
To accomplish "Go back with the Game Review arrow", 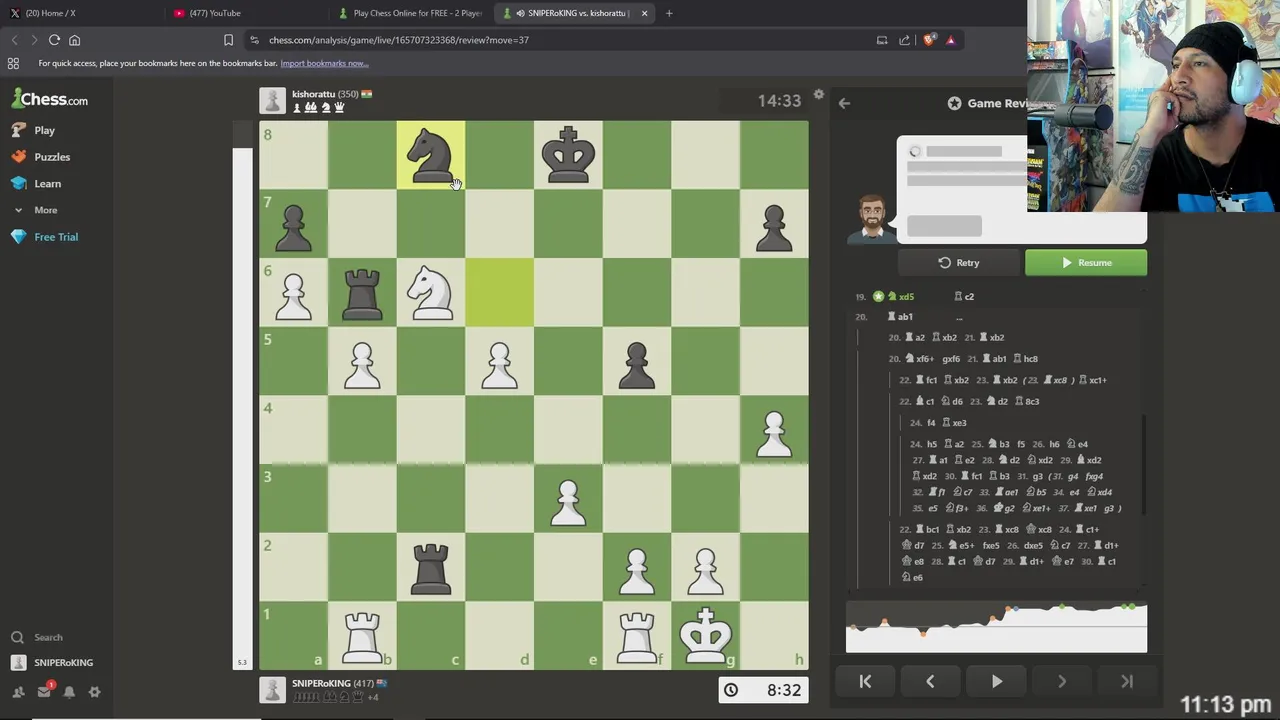I will pyautogui.click(x=844, y=103).
